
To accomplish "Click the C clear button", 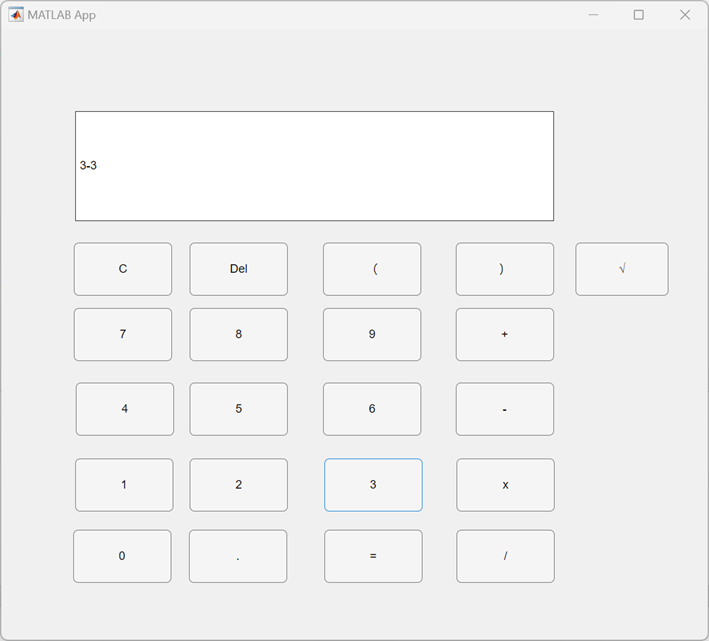I will pos(123,269).
